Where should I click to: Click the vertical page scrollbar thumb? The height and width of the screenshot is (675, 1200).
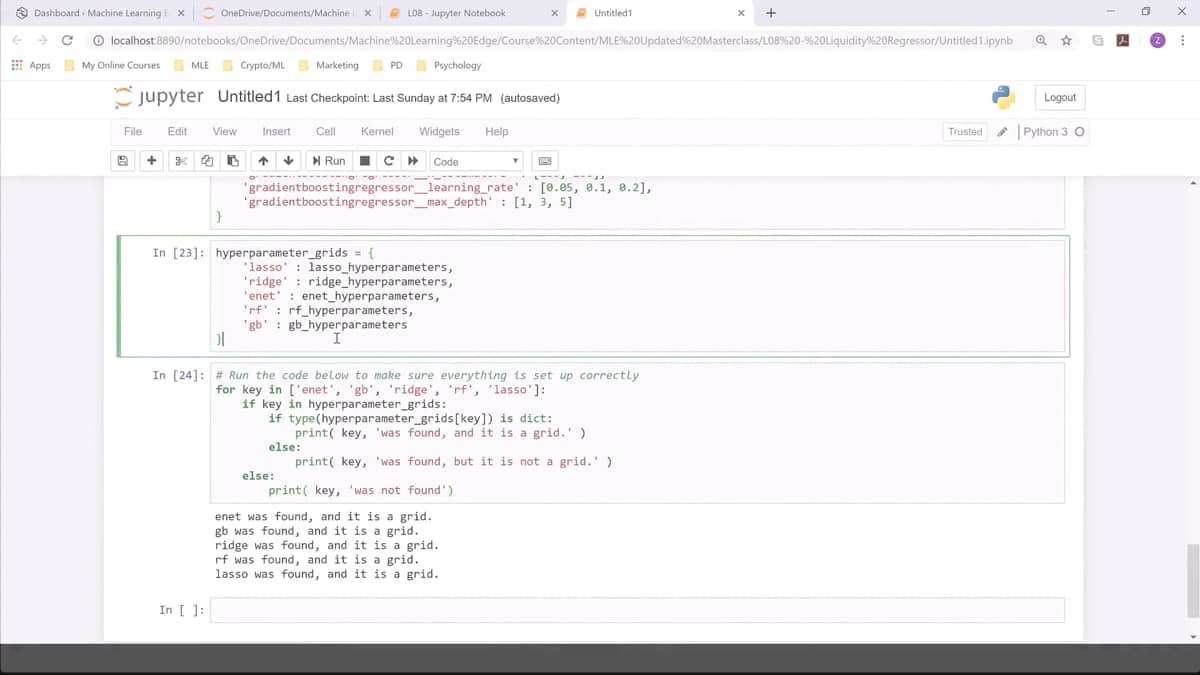coord(1192,582)
